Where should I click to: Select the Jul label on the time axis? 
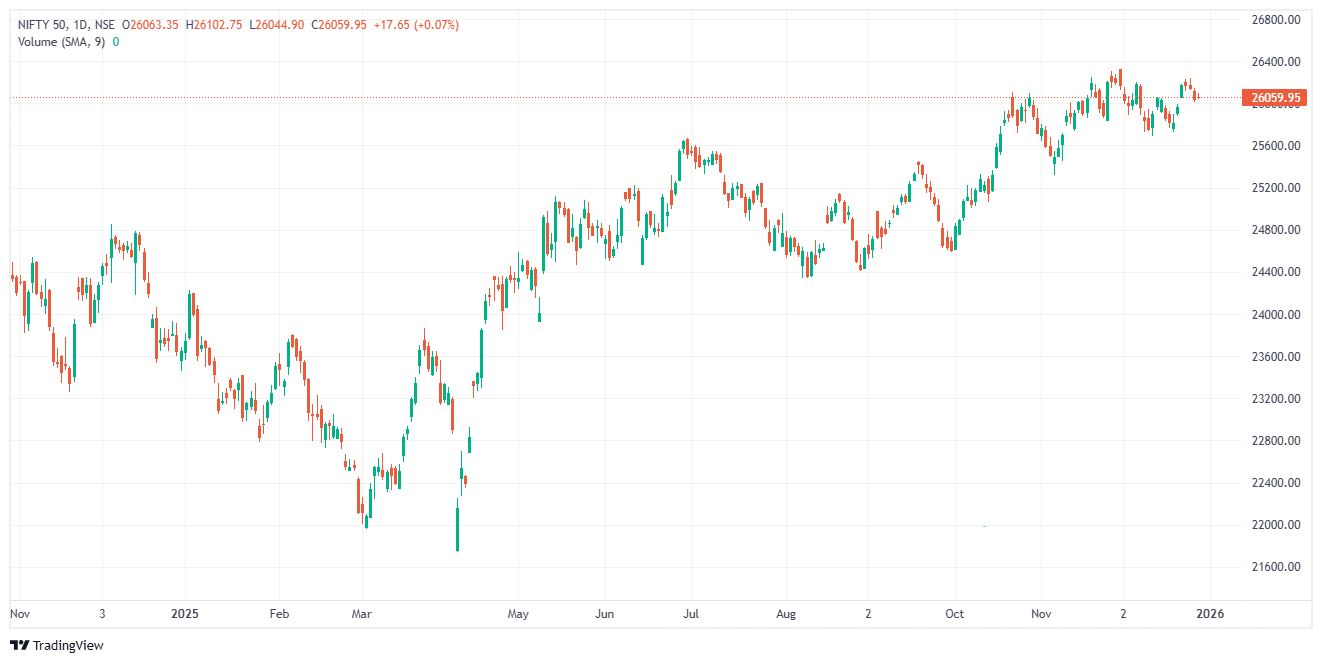691,613
